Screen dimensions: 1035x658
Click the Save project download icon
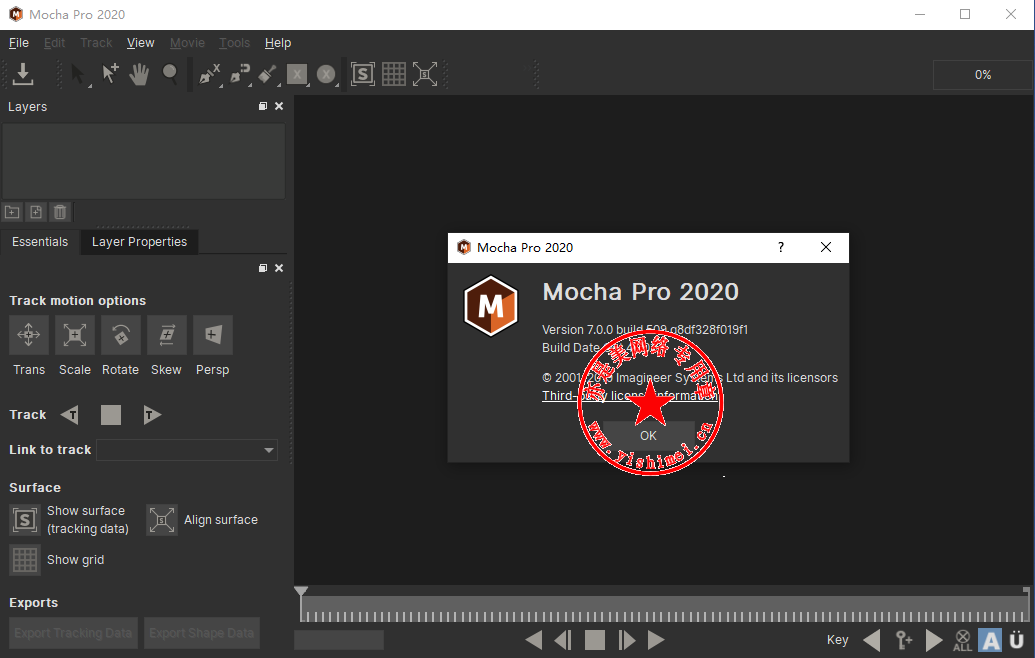[23, 74]
